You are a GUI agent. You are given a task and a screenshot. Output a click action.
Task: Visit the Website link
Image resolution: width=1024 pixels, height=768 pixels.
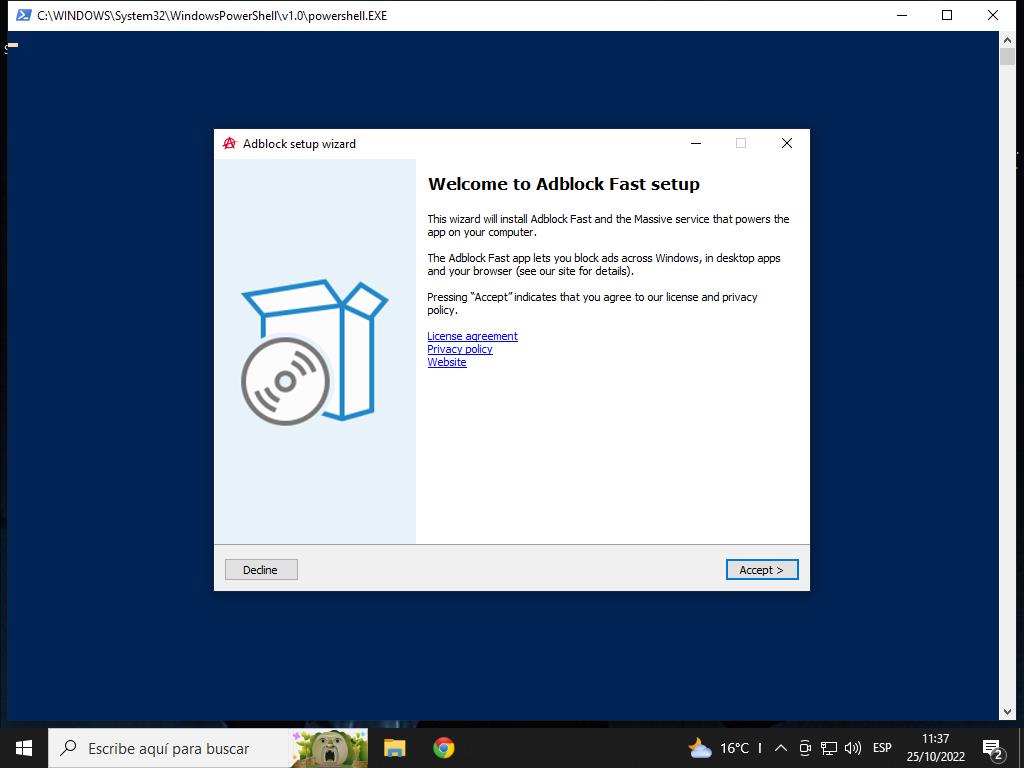click(447, 362)
